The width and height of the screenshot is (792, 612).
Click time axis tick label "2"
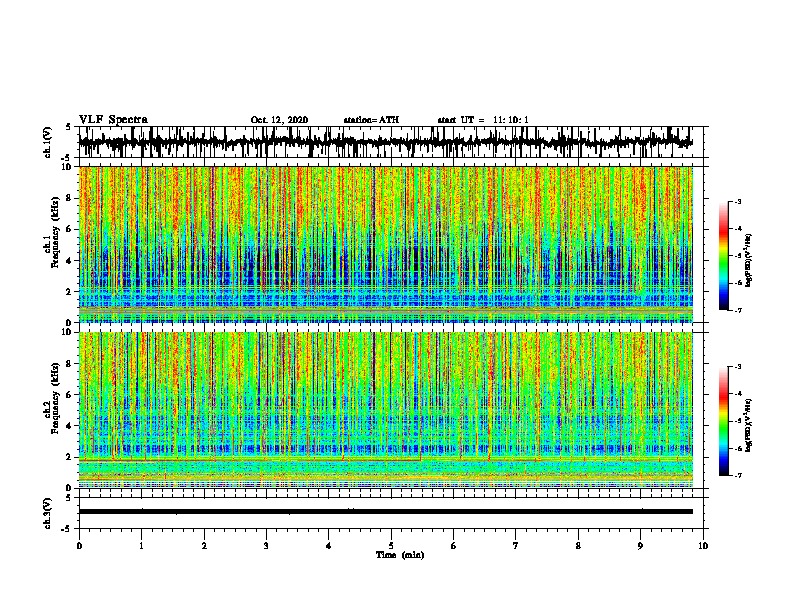click(204, 546)
